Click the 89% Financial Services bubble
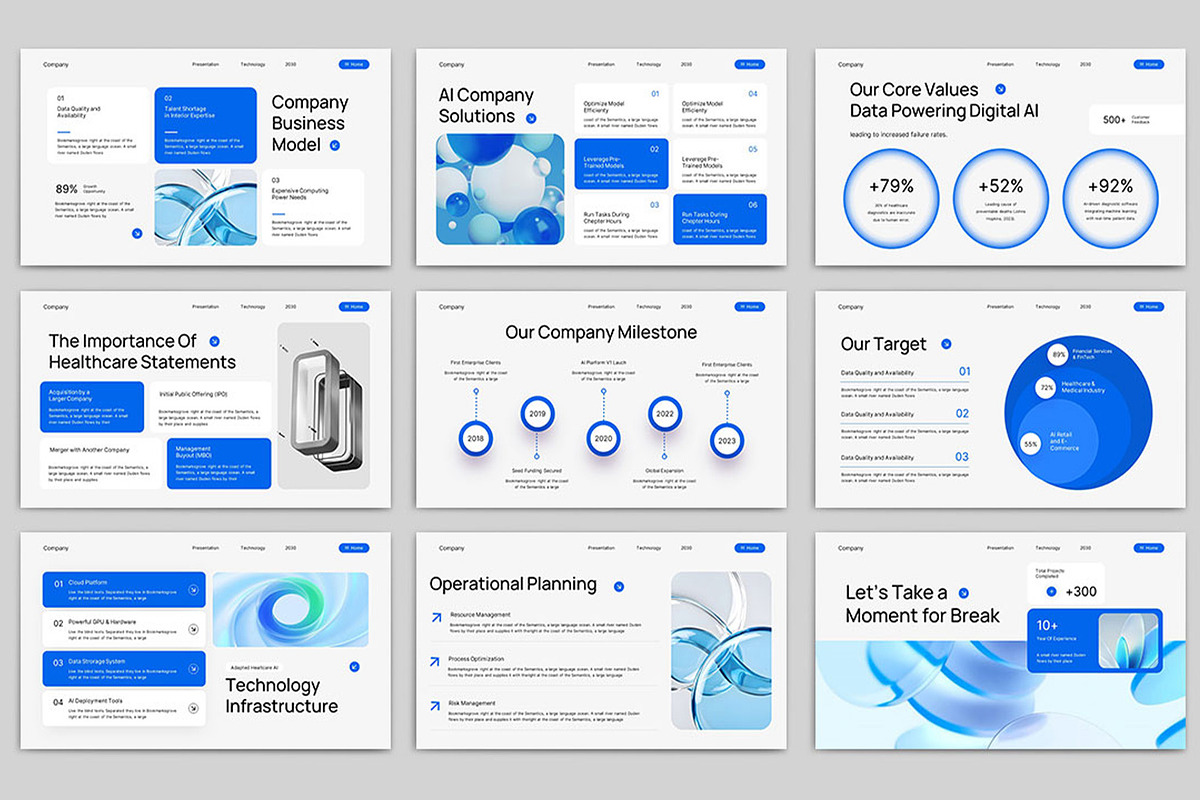Viewport: 1200px width, 800px height. click(x=1059, y=355)
